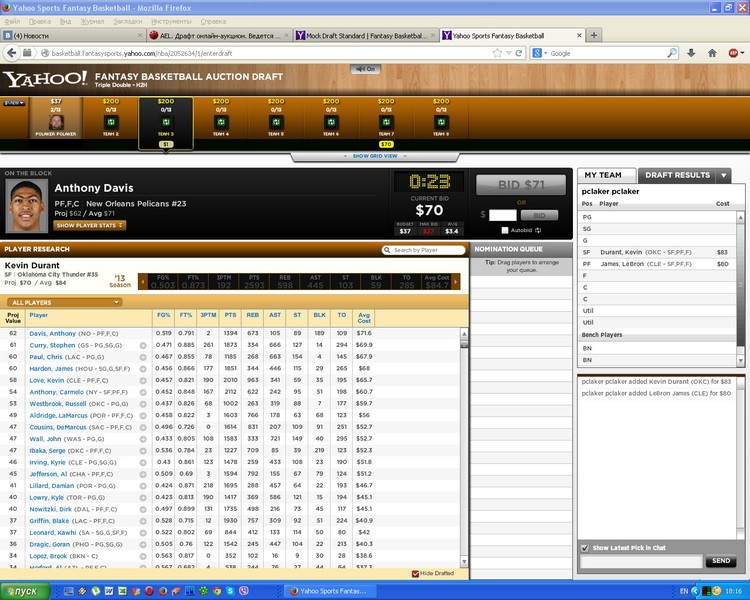Click My Team roster scrollbar down arrow

pos(740,361)
